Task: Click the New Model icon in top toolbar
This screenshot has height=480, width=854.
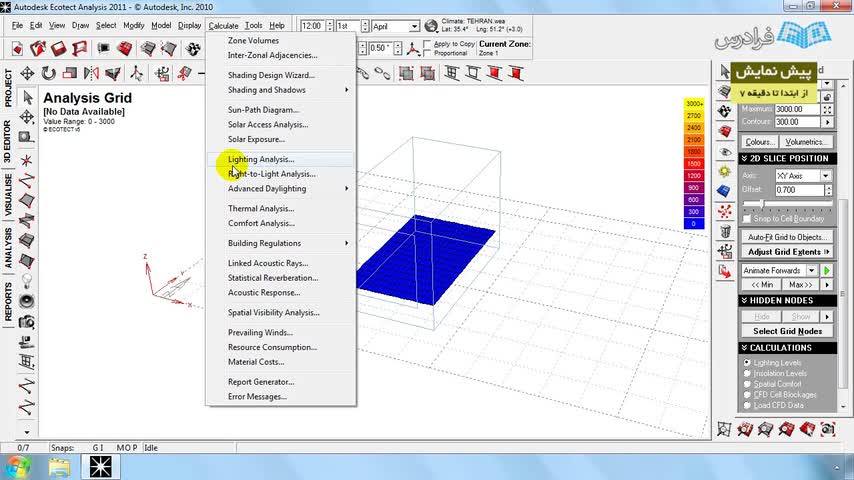Action: point(17,48)
